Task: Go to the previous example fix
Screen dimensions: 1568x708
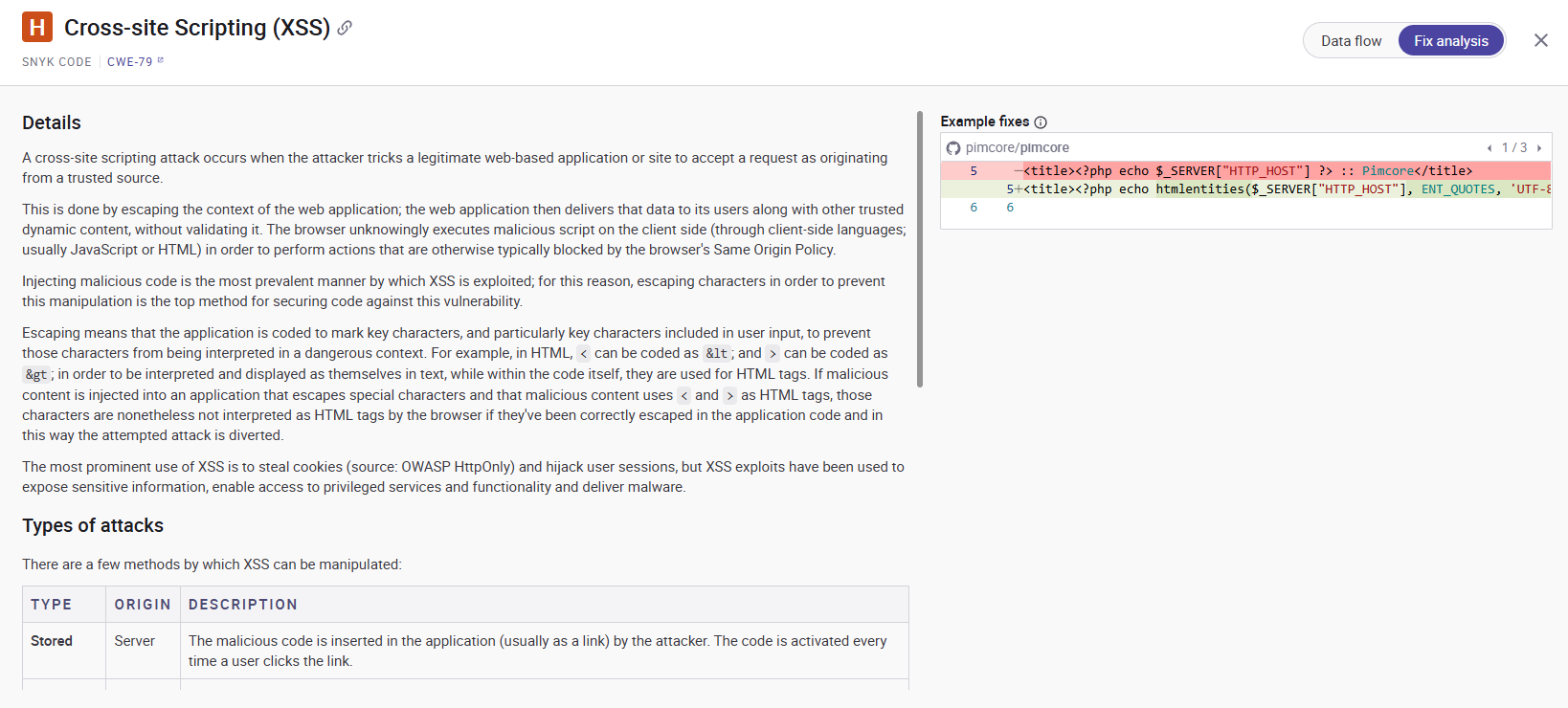Action: 1490,148
